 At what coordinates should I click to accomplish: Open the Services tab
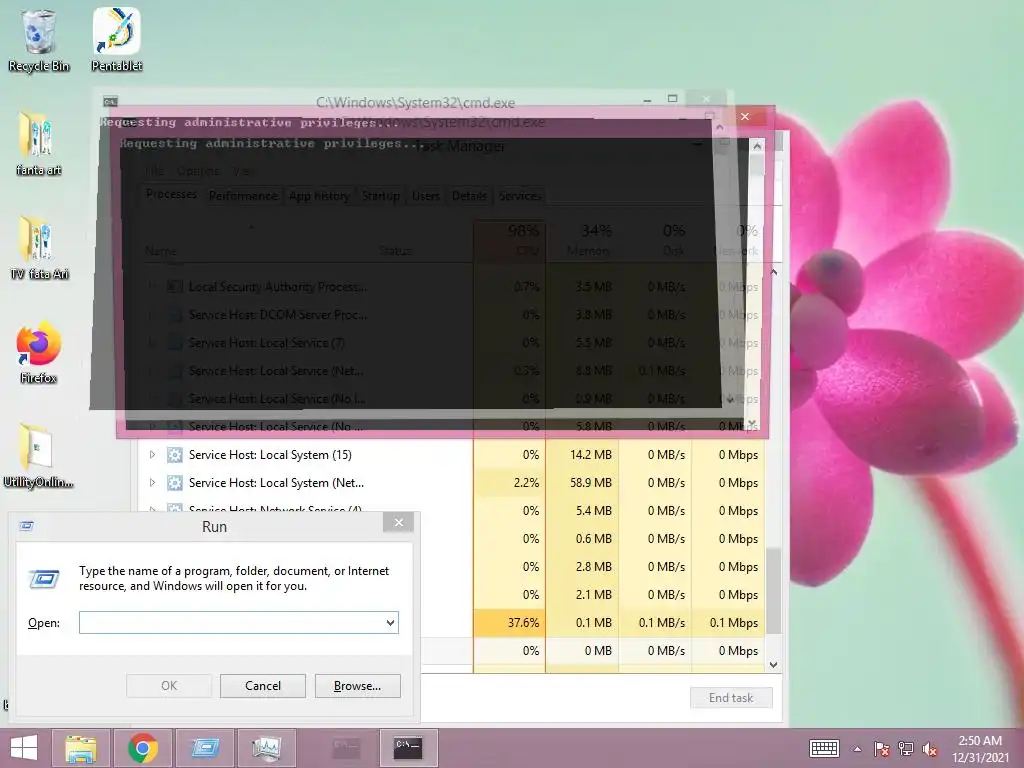[x=520, y=196]
